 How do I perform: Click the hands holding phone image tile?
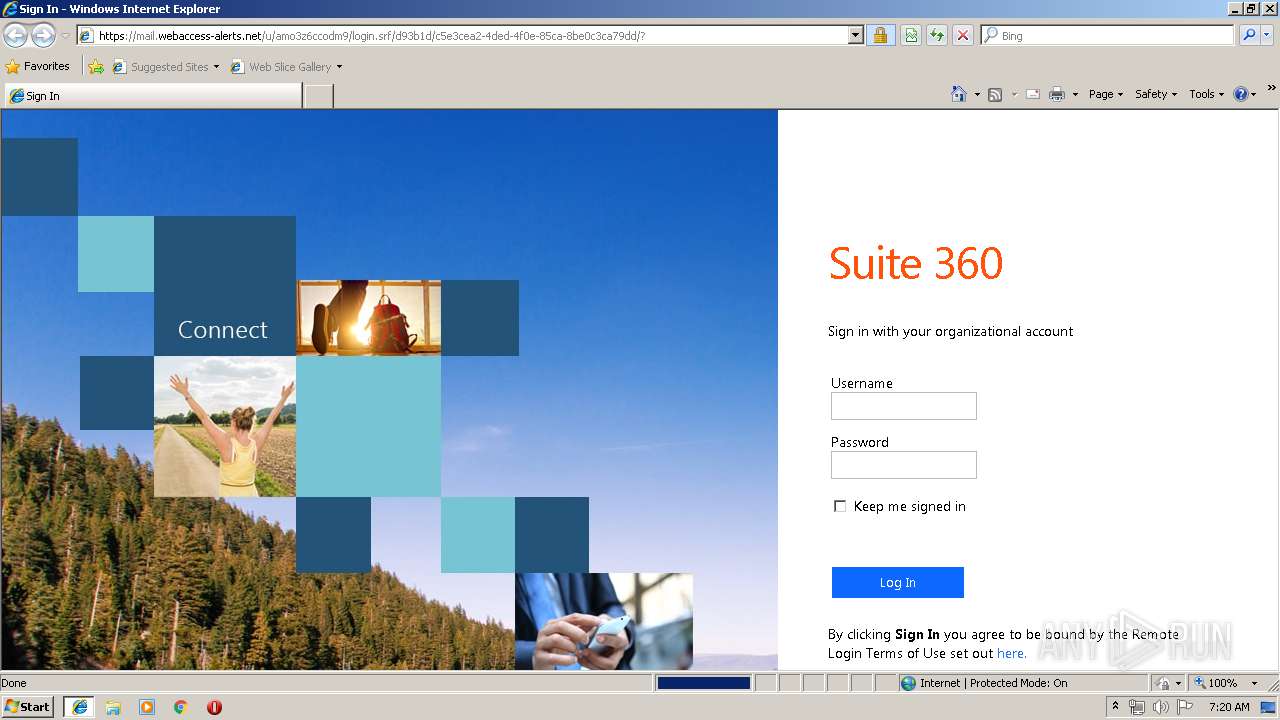(604, 621)
